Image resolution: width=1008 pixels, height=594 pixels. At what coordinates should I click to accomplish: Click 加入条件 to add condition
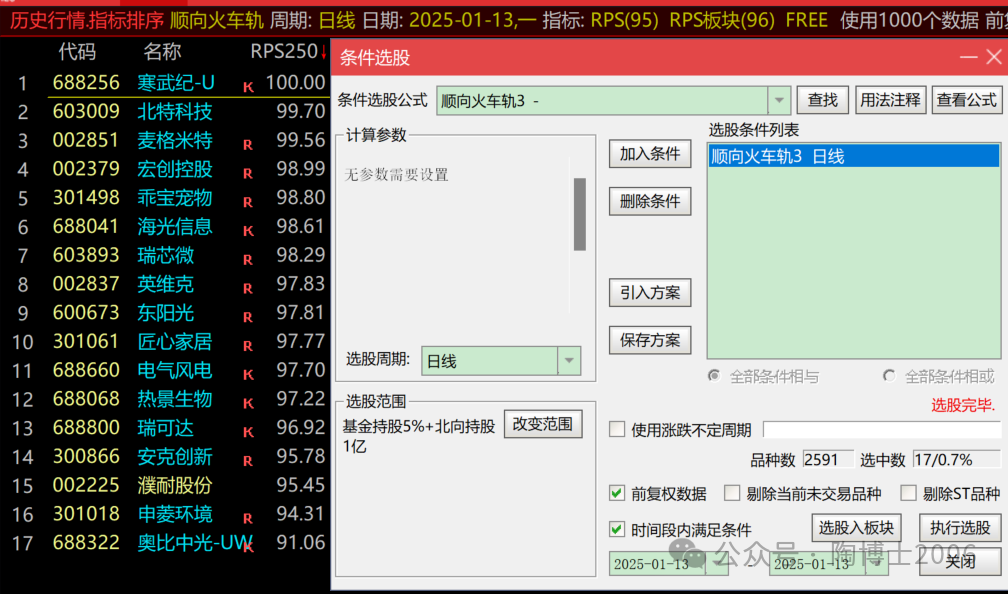click(650, 154)
